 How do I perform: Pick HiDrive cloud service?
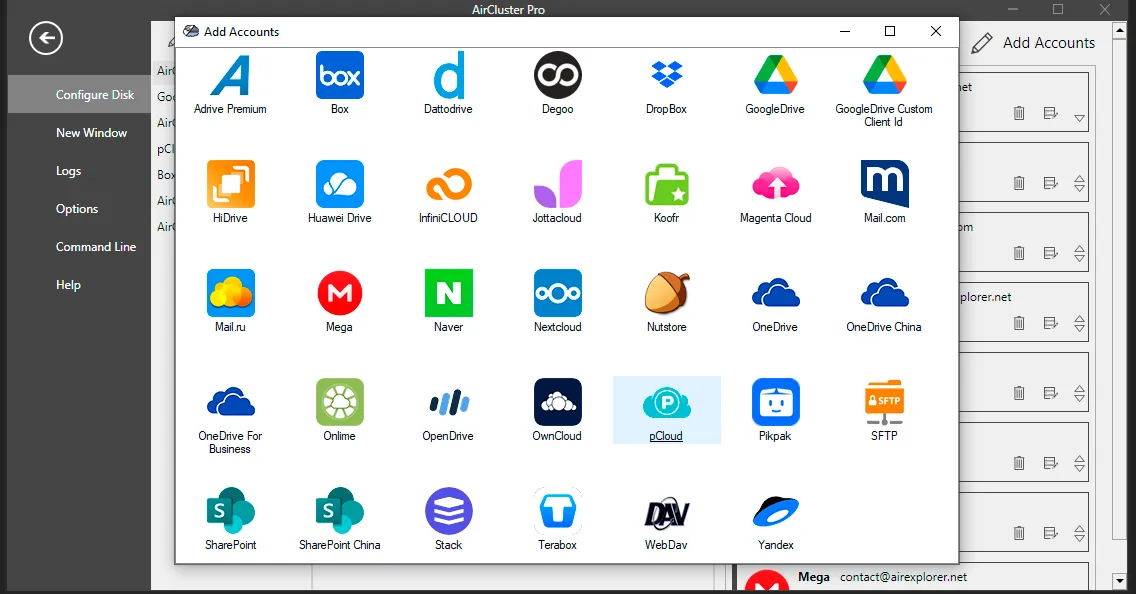tap(230, 192)
